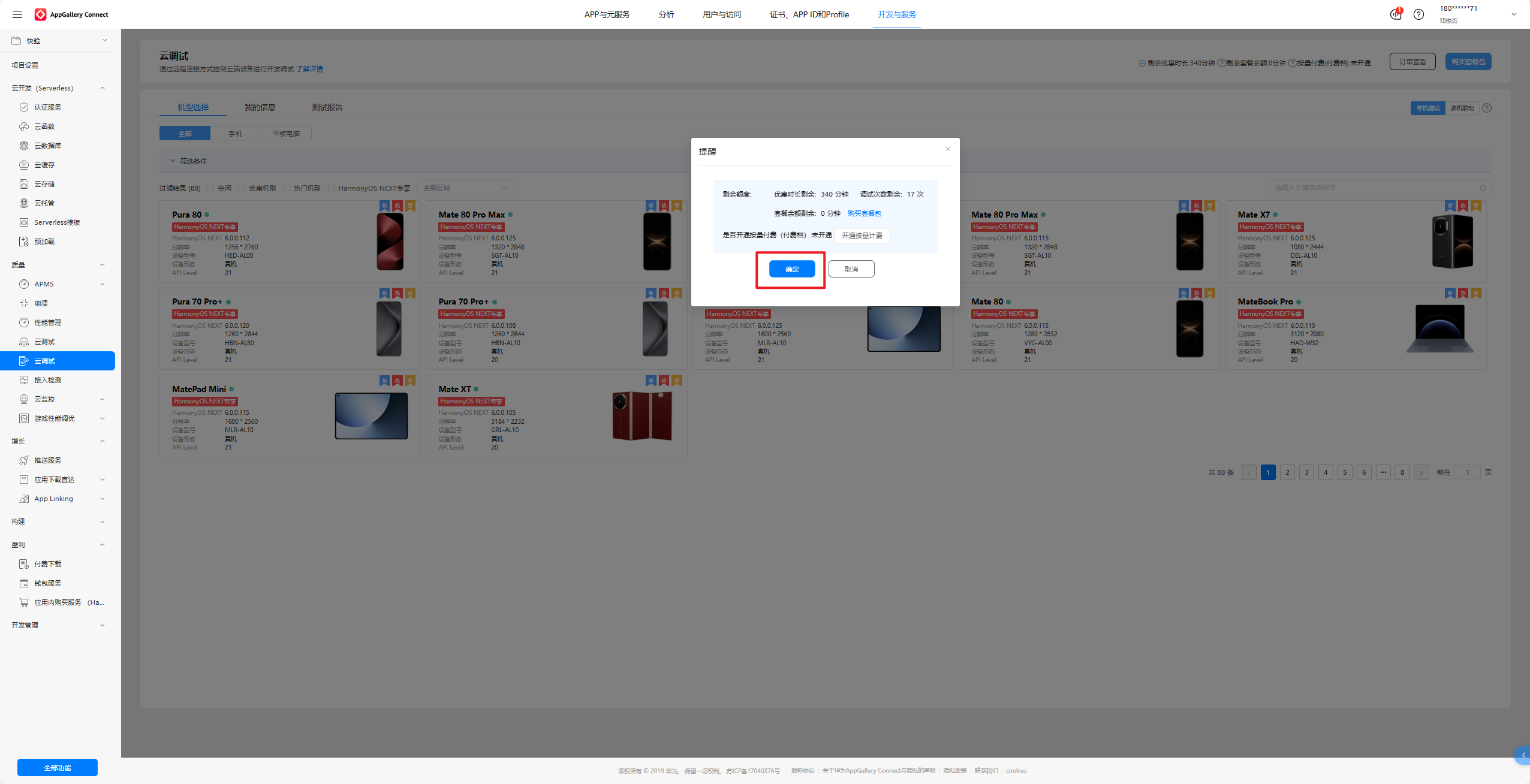Close the 提醒 dialog with X icon
The width and height of the screenshot is (1530, 784).
coord(948,149)
